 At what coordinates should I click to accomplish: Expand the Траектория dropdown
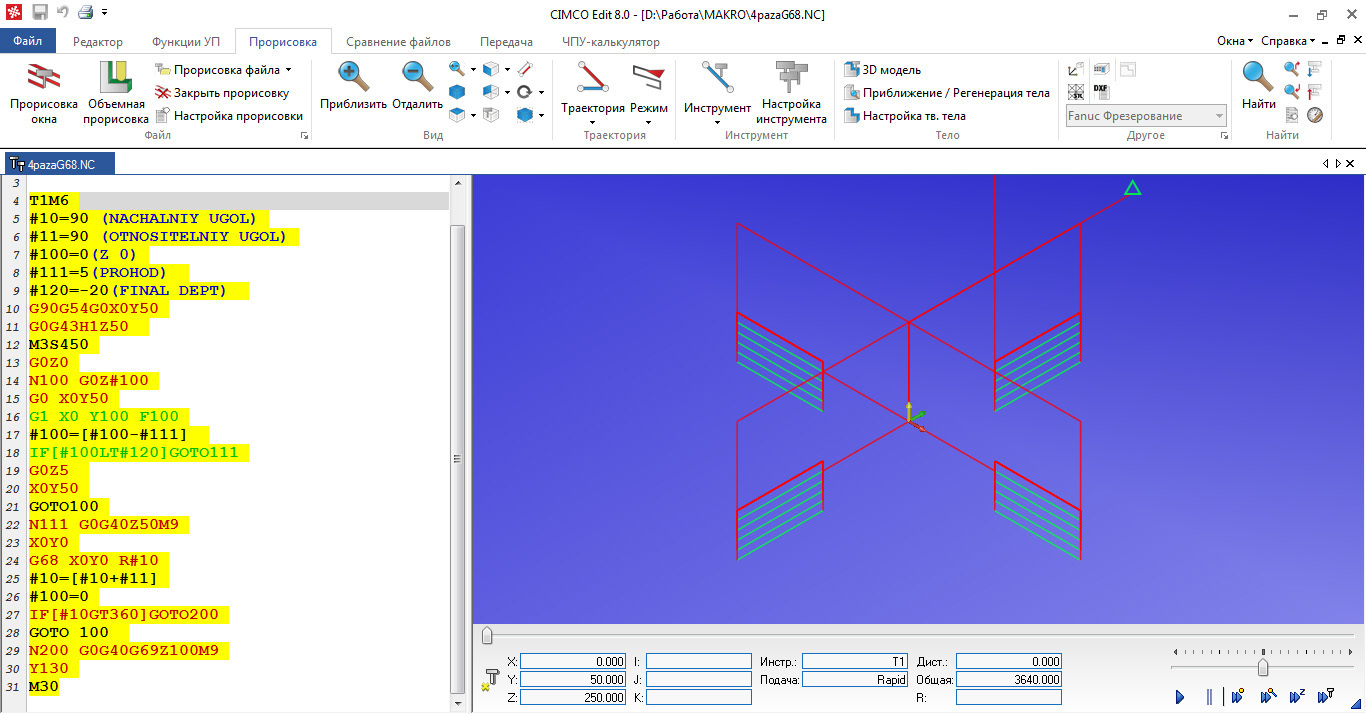pyautogui.click(x=592, y=123)
